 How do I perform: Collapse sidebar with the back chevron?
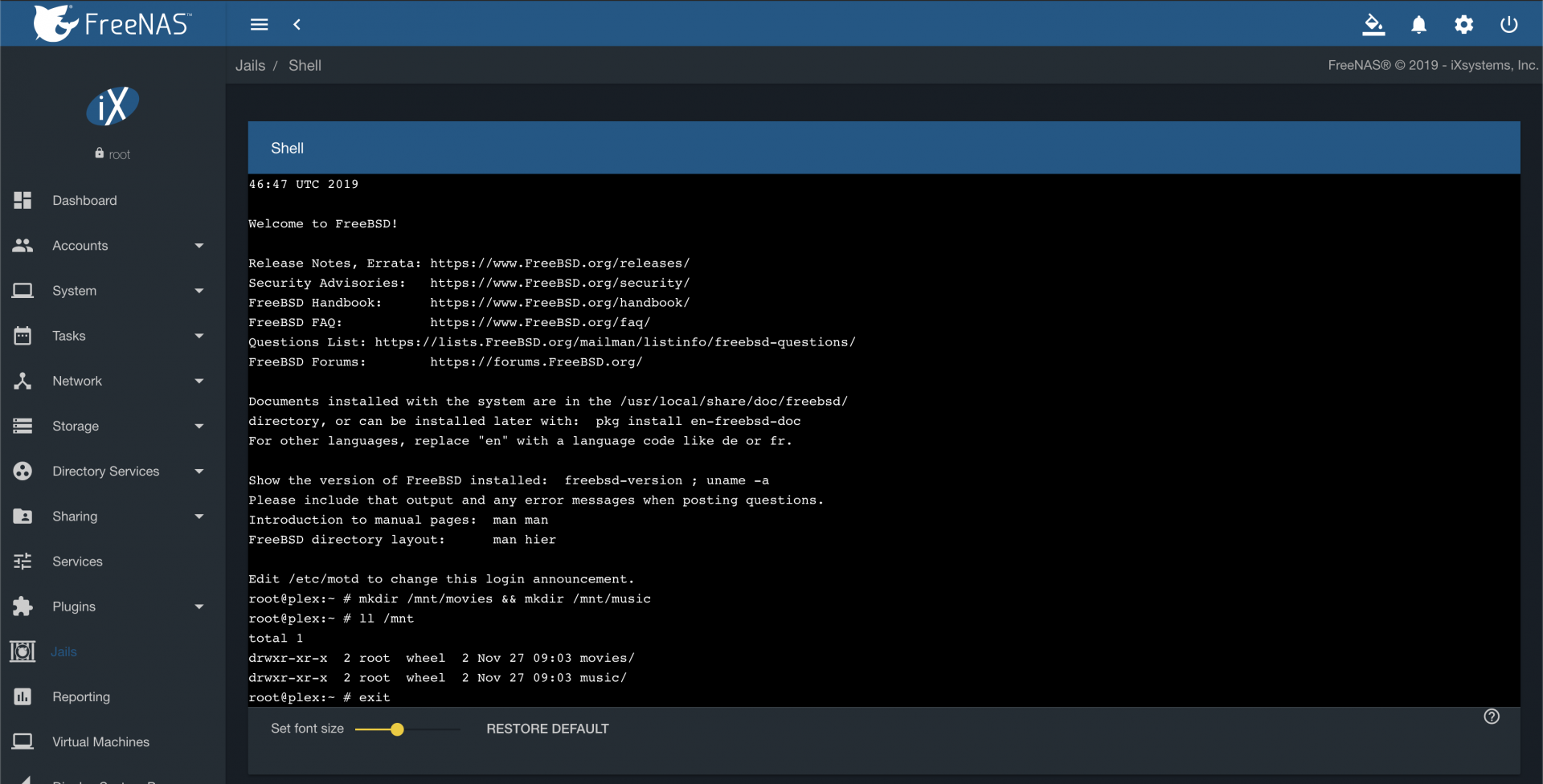(297, 25)
